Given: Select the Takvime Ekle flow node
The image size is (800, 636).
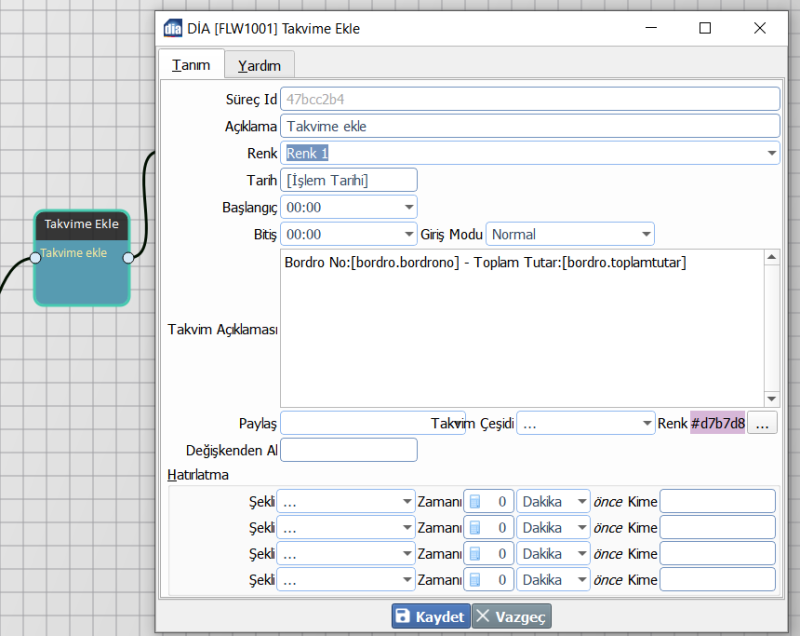Looking at the screenshot, I should click(82, 280).
